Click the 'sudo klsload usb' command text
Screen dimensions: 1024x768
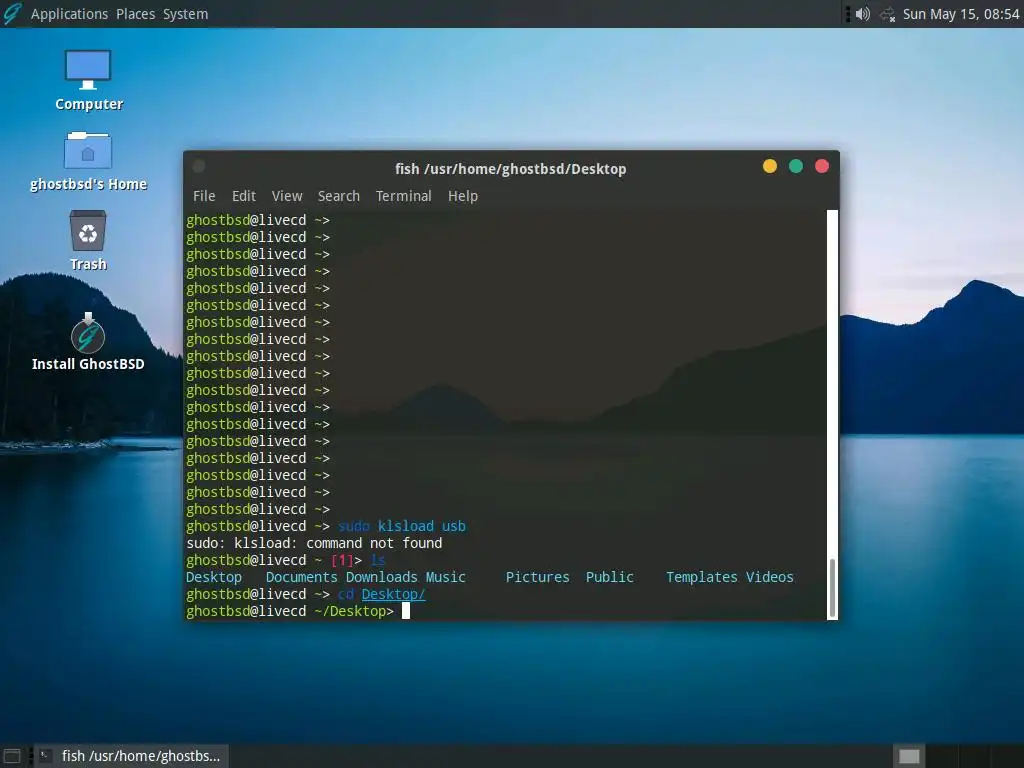(x=402, y=526)
